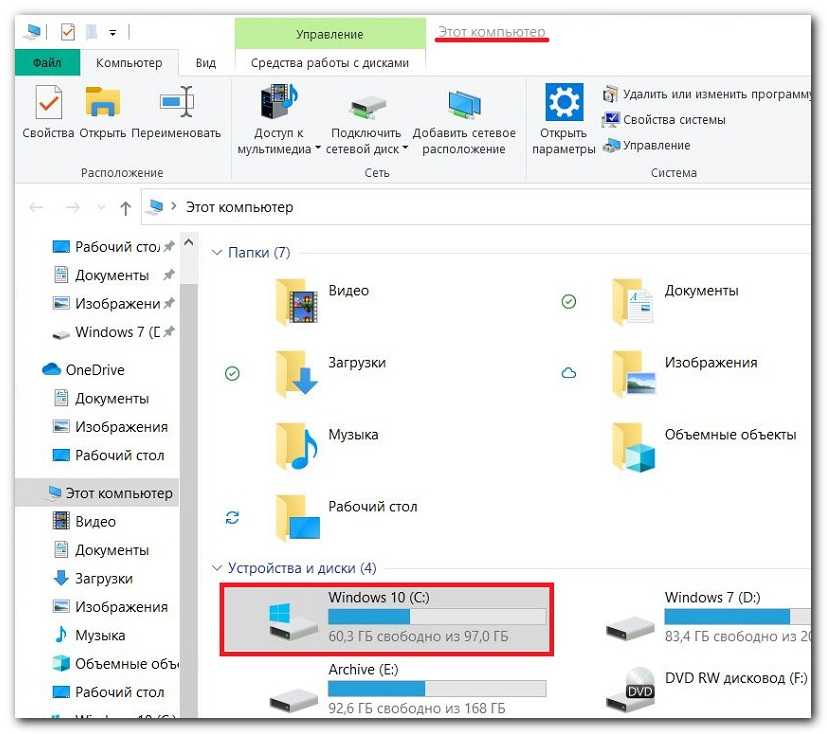Screen dimensions: 827x734
Task: Go forward with the right arrow
Action: coord(73,208)
